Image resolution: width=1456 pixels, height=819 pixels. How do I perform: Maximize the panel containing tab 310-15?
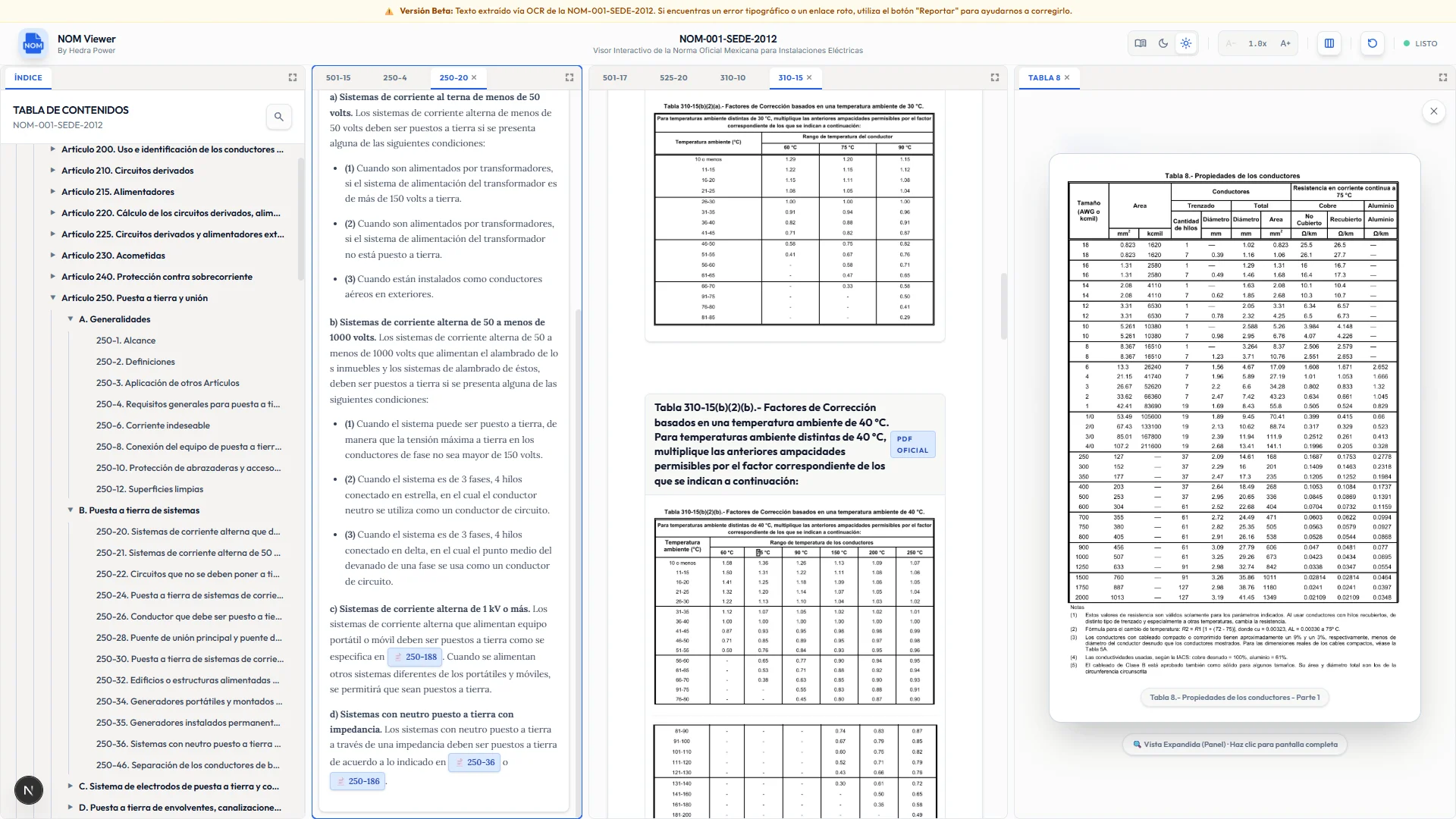click(x=995, y=77)
